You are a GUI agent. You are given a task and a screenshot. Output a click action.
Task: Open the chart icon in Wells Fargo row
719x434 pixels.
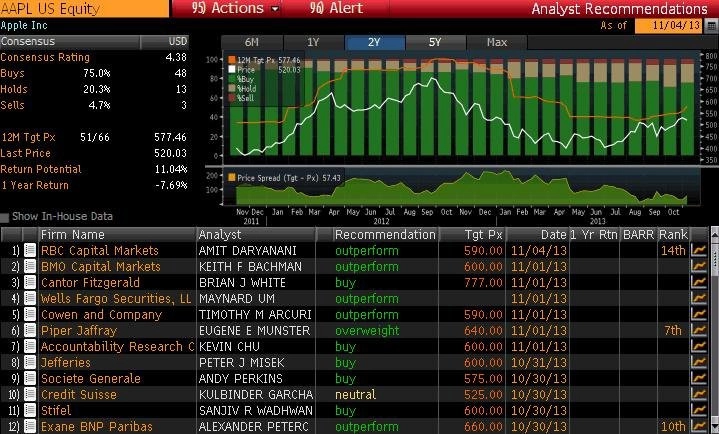coord(699,299)
